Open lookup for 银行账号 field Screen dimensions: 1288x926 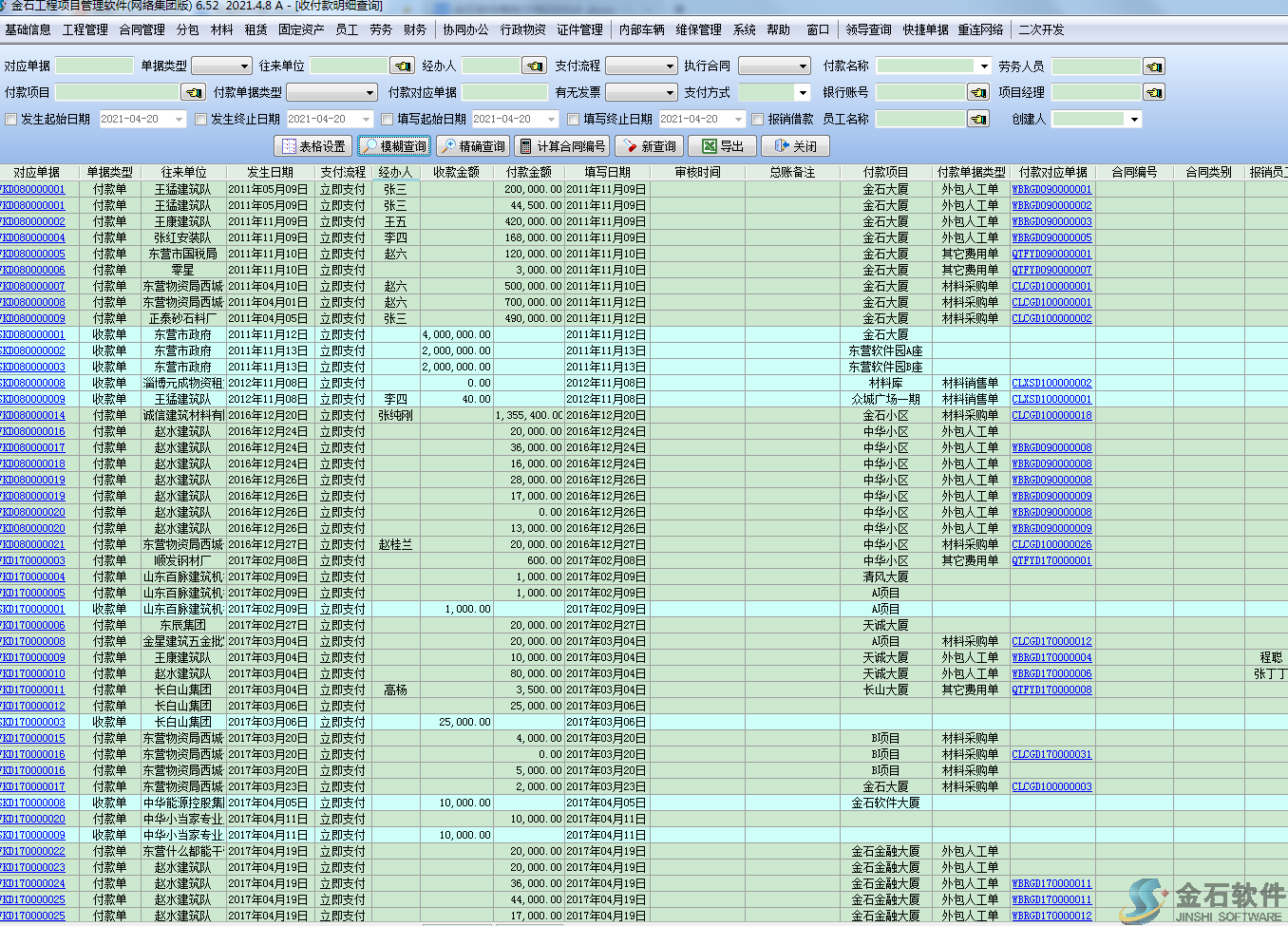pos(977,92)
